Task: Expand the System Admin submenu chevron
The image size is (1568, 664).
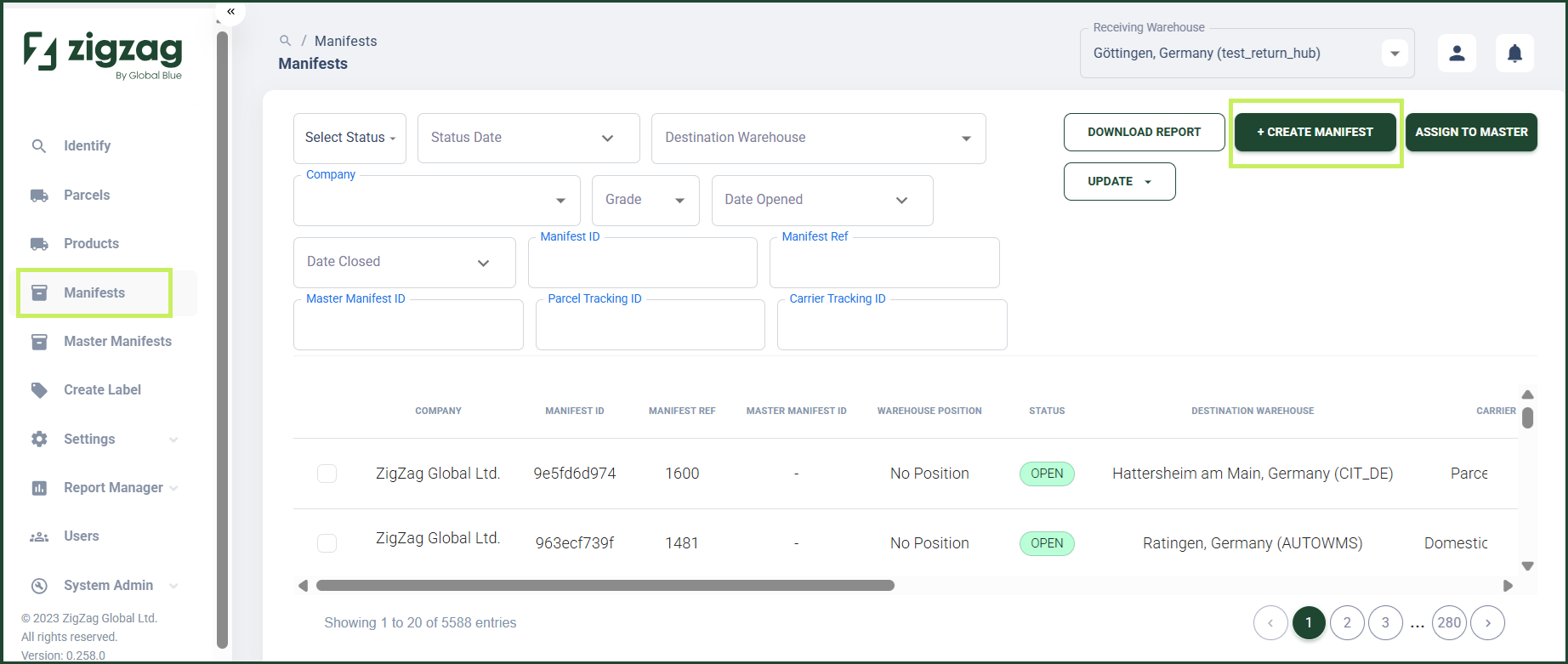Action: tap(173, 586)
